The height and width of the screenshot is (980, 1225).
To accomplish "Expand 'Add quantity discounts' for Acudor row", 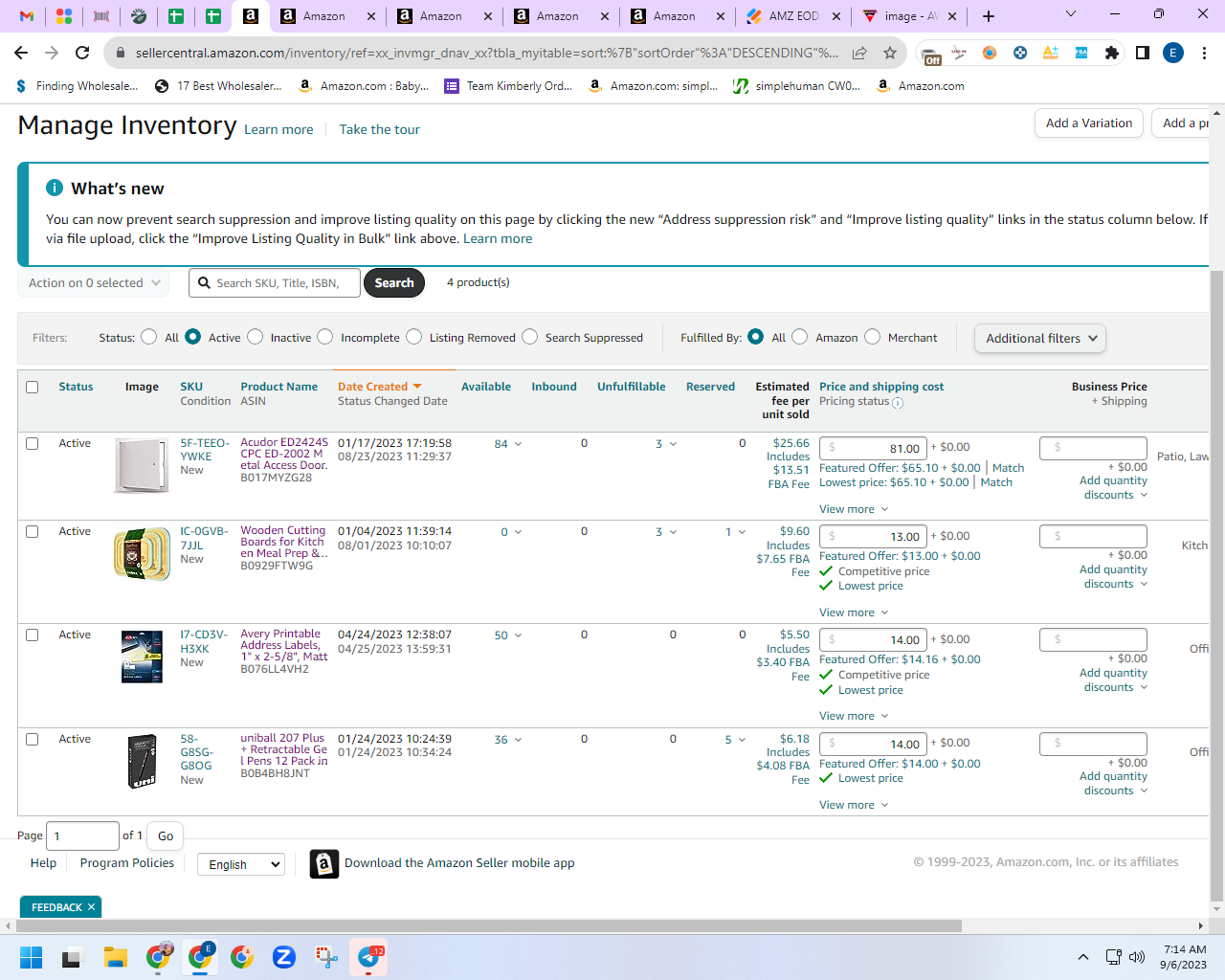I will click(1114, 488).
